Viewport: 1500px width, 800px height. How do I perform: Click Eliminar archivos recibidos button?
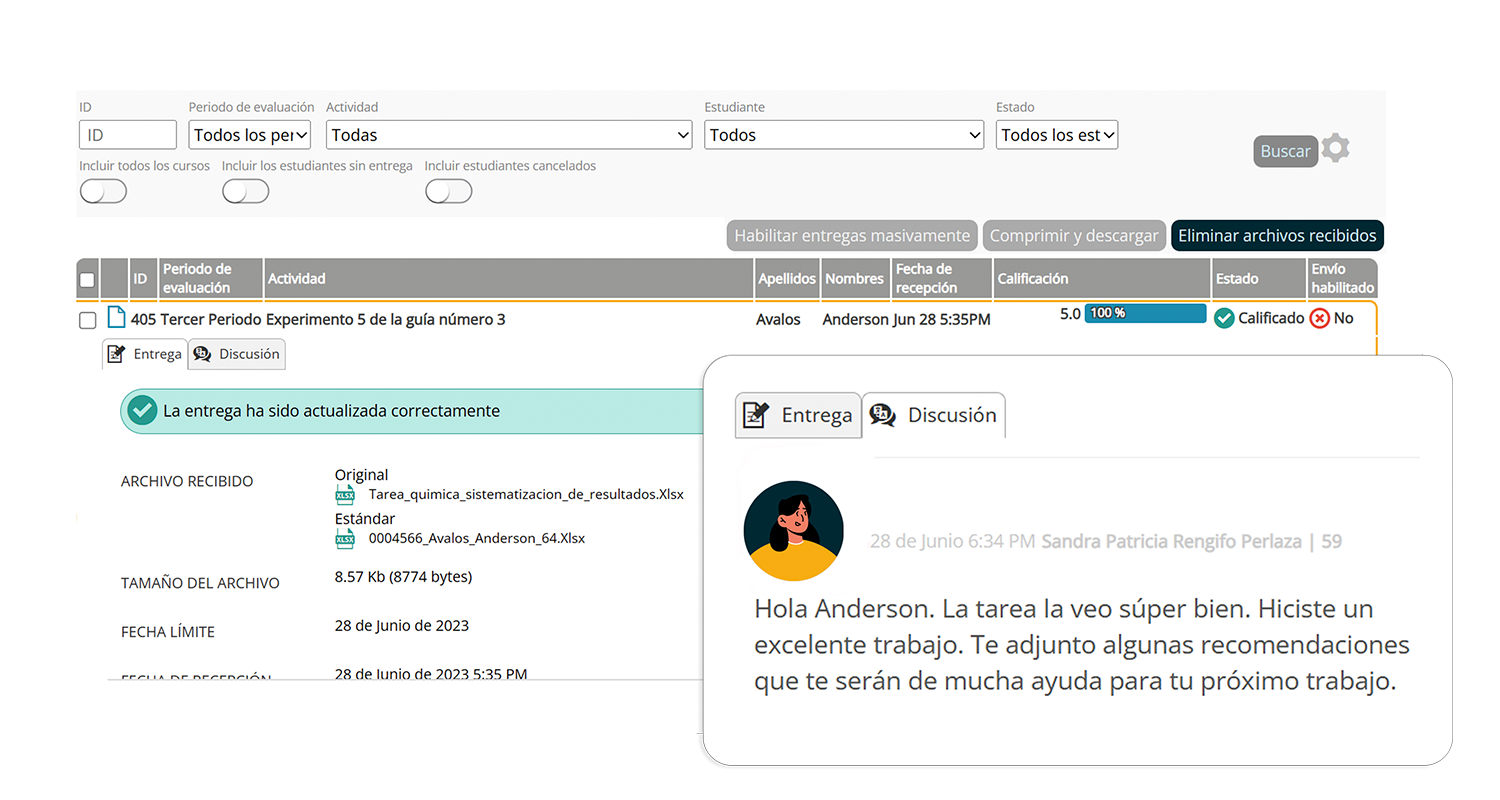(x=1277, y=236)
